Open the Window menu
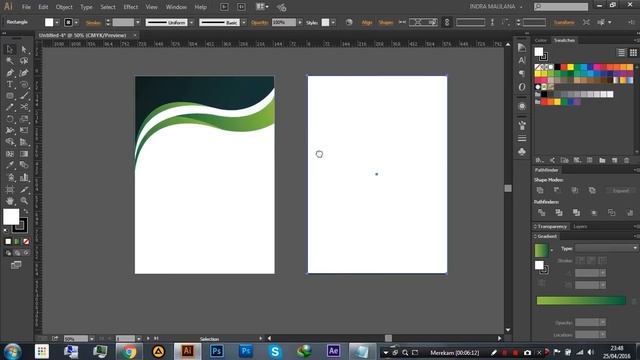The width and height of the screenshot is (640, 360). [176, 7]
